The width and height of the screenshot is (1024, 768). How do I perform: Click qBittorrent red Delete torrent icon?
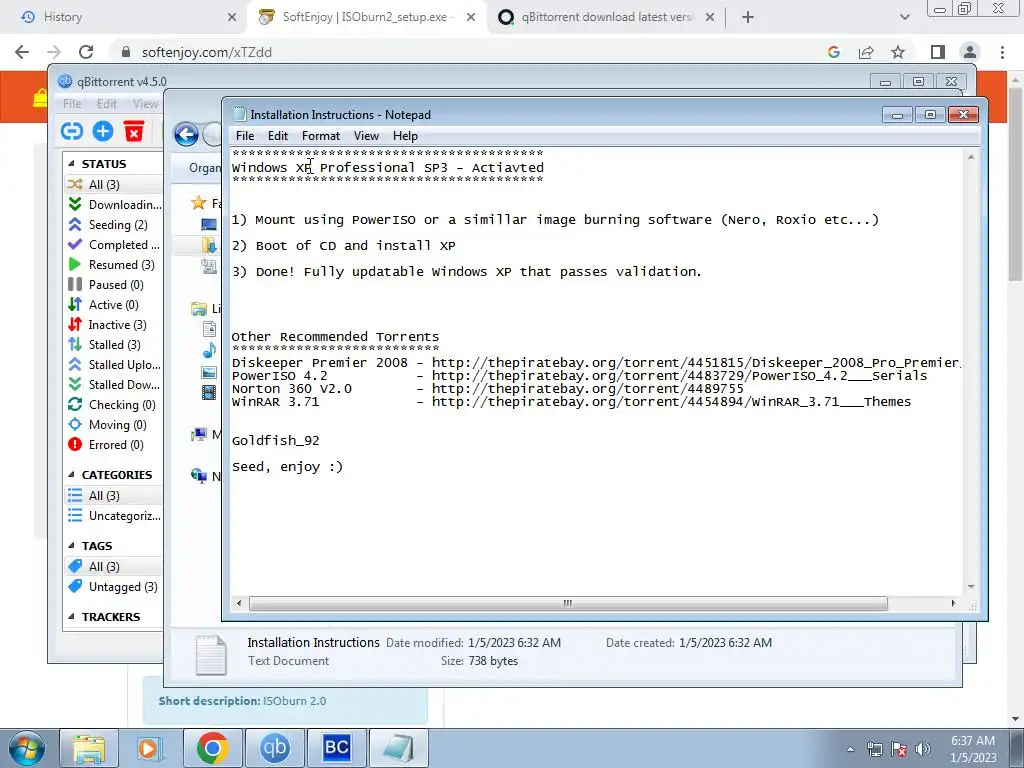[134, 131]
